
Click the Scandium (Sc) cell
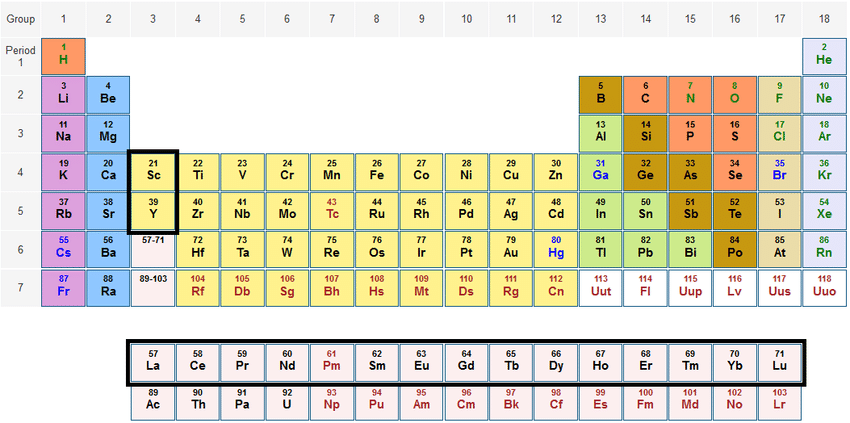pos(153,171)
